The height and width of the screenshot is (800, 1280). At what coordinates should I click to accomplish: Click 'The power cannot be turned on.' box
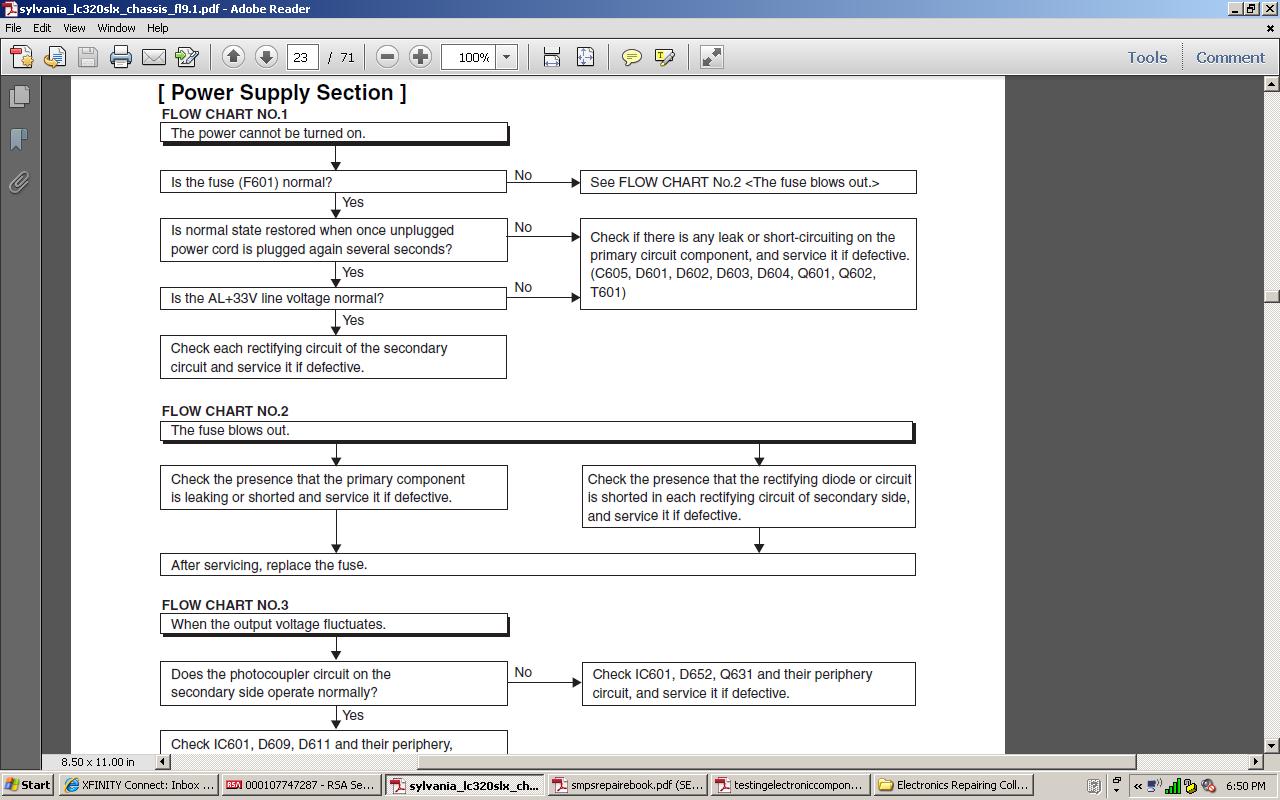click(334, 133)
